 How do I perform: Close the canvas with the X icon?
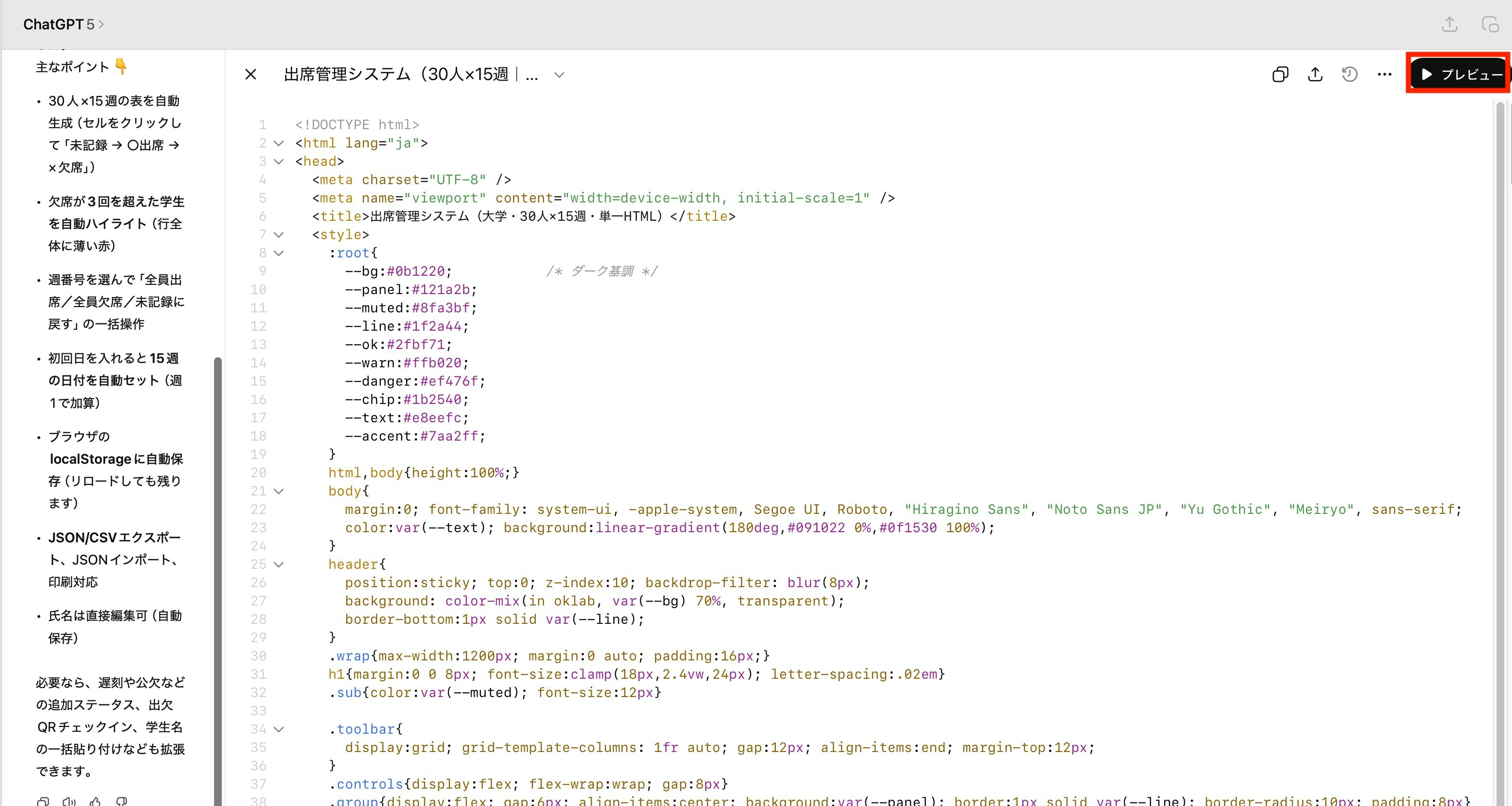click(x=251, y=75)
